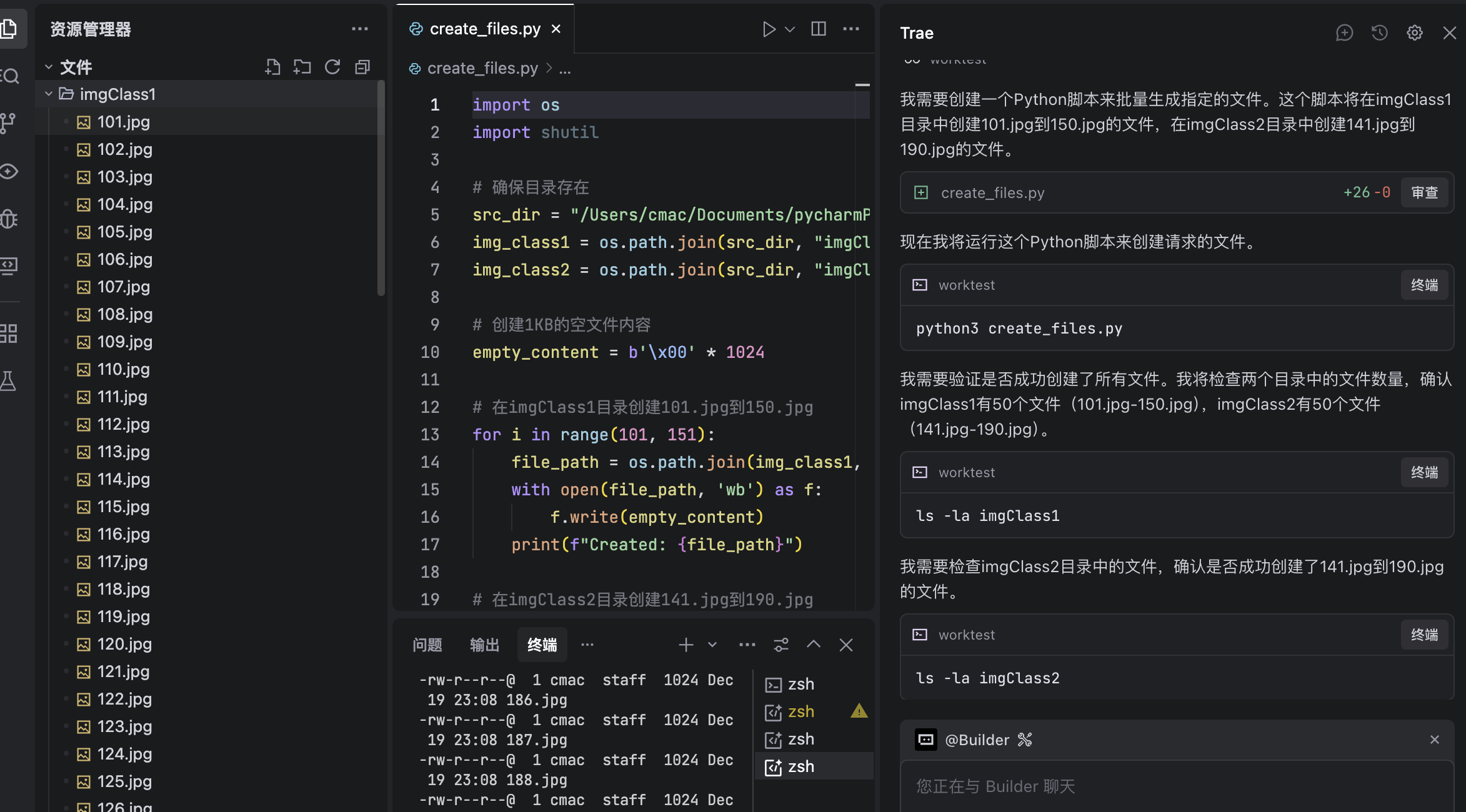Image resolution: width=1466 pixels, height=812 pixels.
Task: Create a new file in explorer
Action: [272, 67]
